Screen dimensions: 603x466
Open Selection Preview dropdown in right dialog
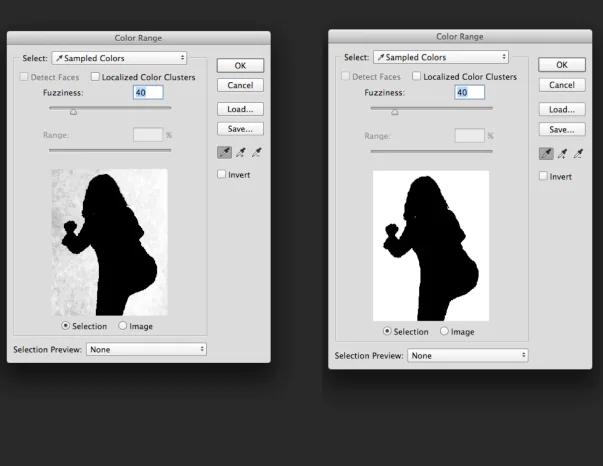pyautogui.click(x=467, y=355)
